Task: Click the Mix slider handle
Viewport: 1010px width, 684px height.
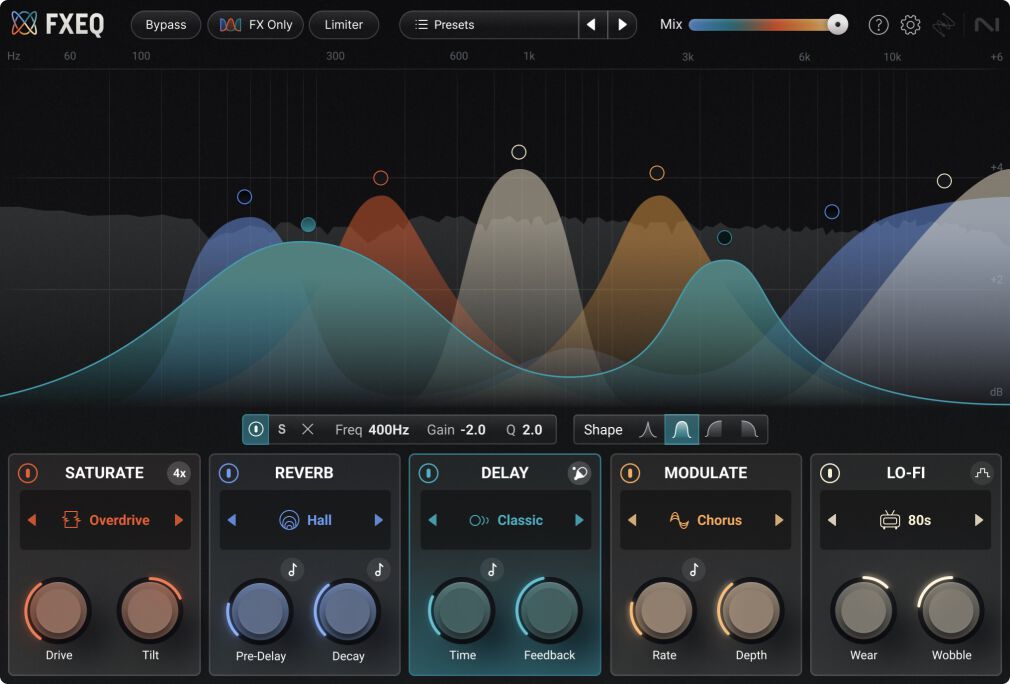Action: [837, 25]
